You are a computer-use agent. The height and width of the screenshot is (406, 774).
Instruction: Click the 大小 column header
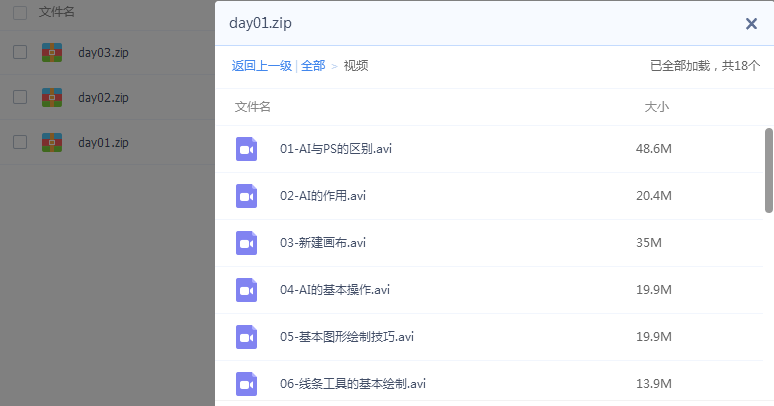[x=657, y=107]
